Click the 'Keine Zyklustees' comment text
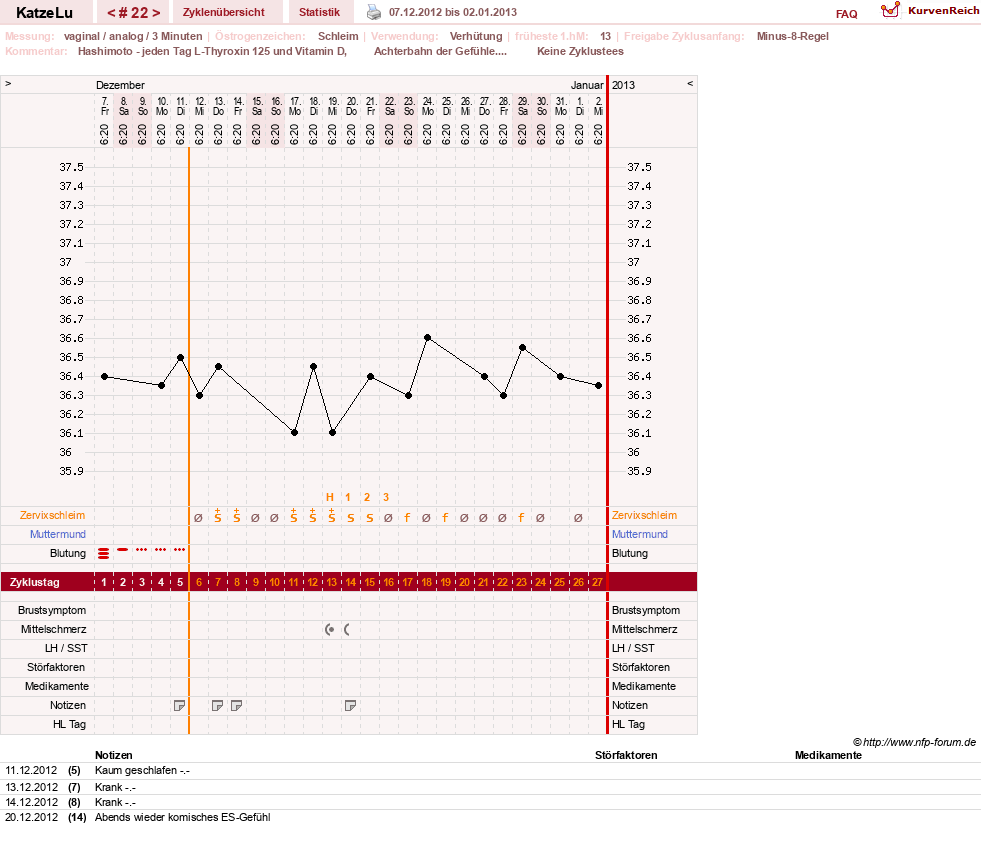 pos(580,51)
